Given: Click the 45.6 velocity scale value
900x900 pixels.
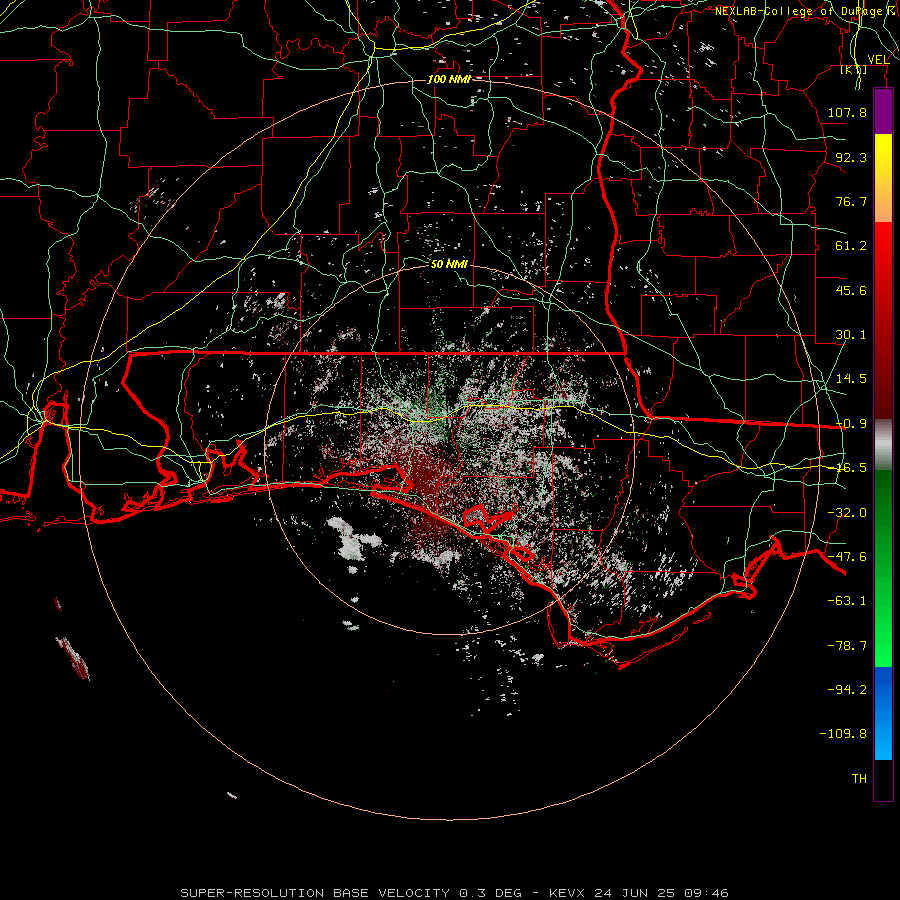Looking at the screenshot, I should coord(851,290).
